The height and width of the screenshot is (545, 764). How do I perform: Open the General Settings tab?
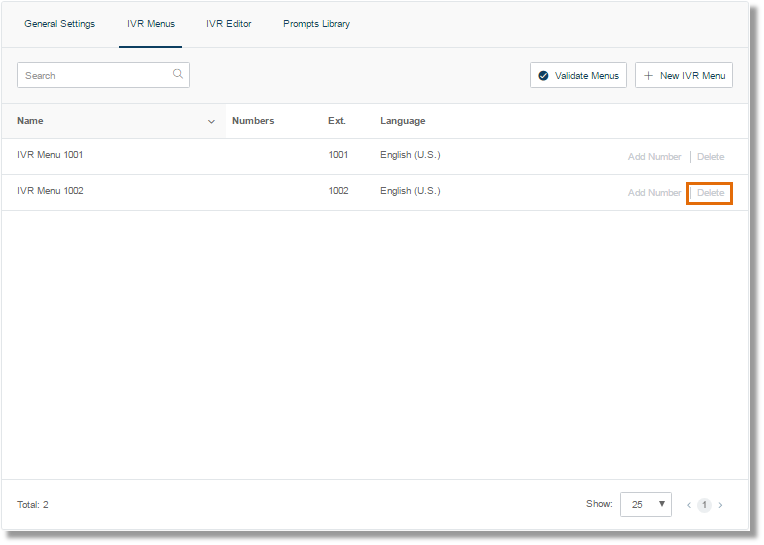[x=59, y=23]
